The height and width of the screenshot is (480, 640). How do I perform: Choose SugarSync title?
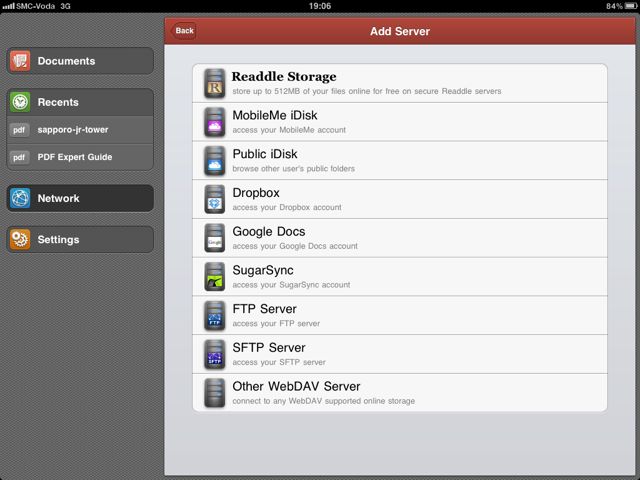pyautogui.click(x=263, y=271)
